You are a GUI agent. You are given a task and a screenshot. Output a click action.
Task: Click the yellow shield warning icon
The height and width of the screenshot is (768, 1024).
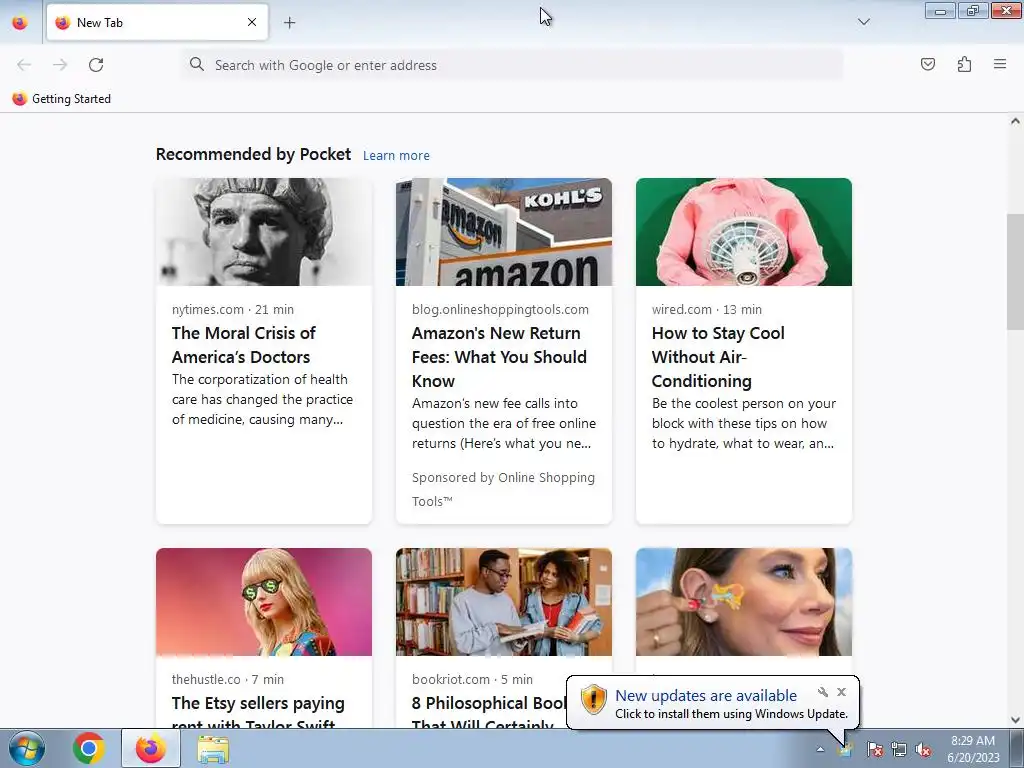[x=594, y=699]
